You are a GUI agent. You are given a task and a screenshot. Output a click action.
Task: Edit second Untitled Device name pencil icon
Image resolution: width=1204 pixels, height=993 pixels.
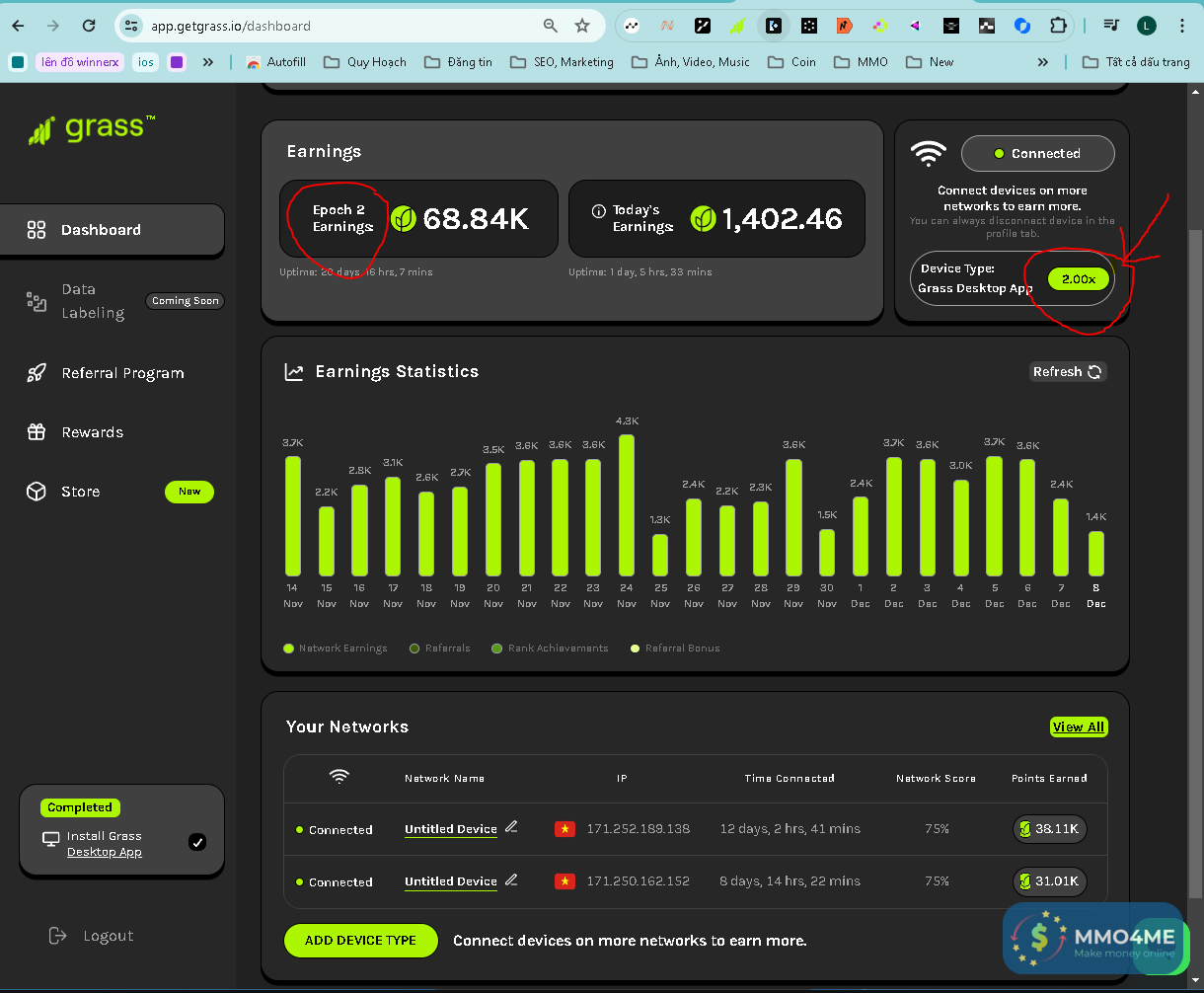click(511, 879)
